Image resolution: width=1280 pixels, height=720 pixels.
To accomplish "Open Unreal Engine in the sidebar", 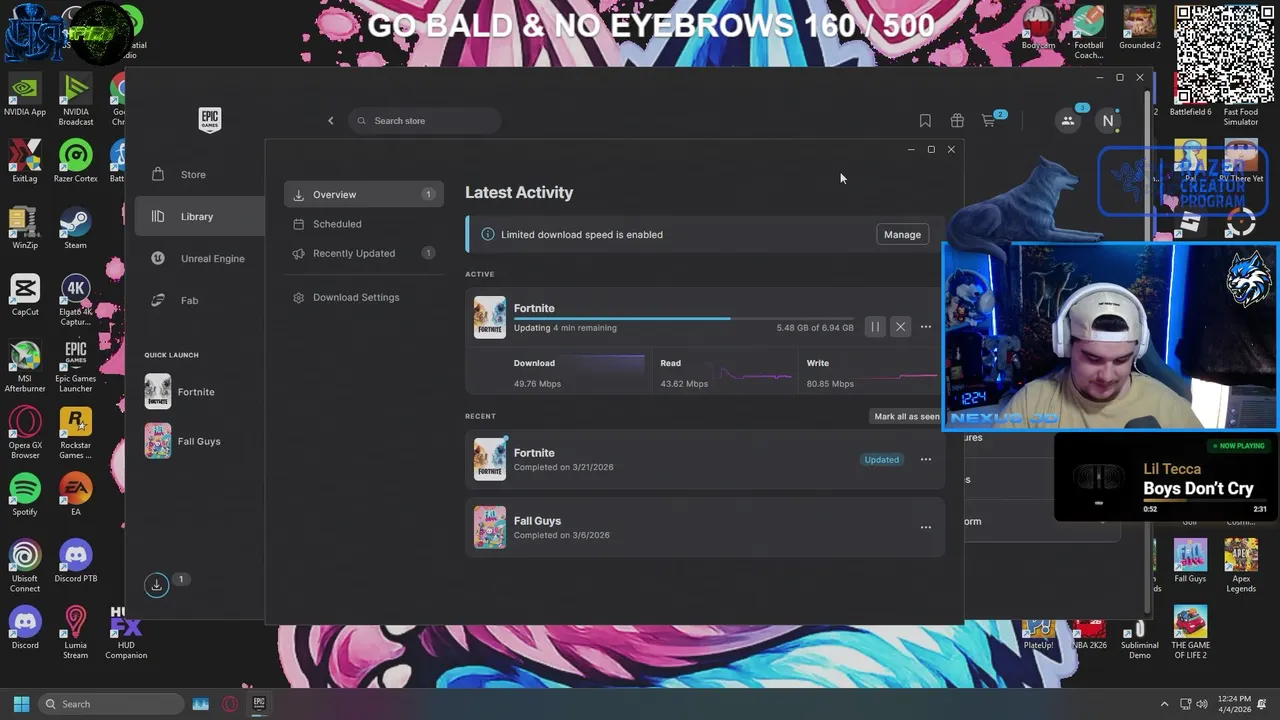I will (x=199, y=258).
